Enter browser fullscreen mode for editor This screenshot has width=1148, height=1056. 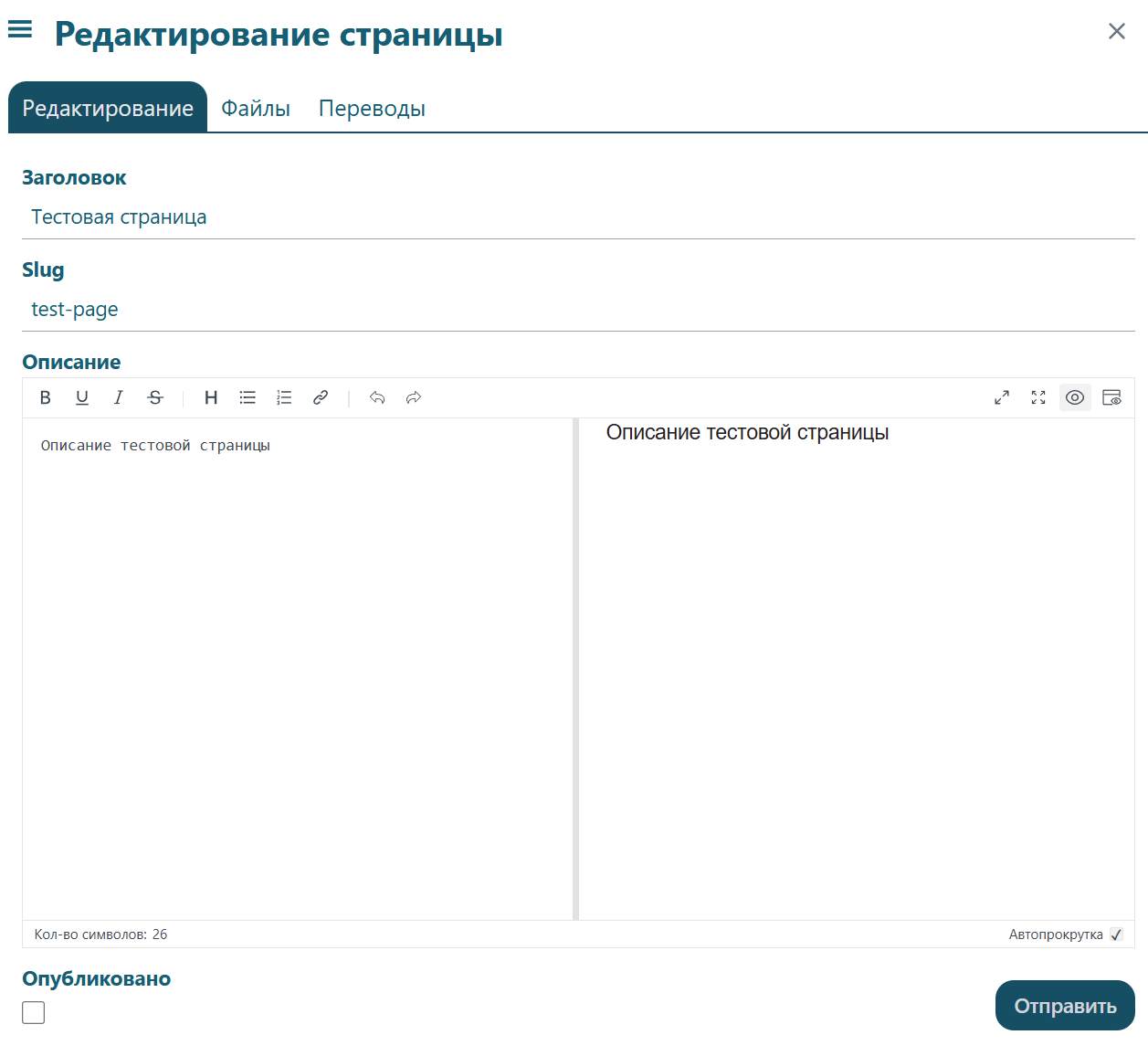1038,397
